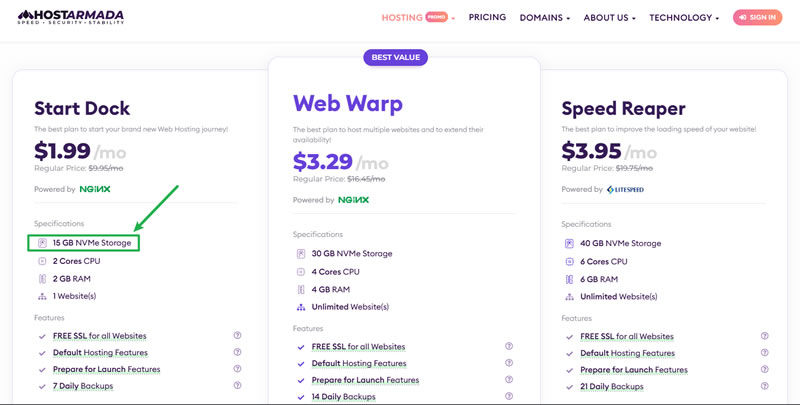Screen dimensions: 800x405
Task: Open help icon for 14 Daily Backups
Action: coord(509,396)
